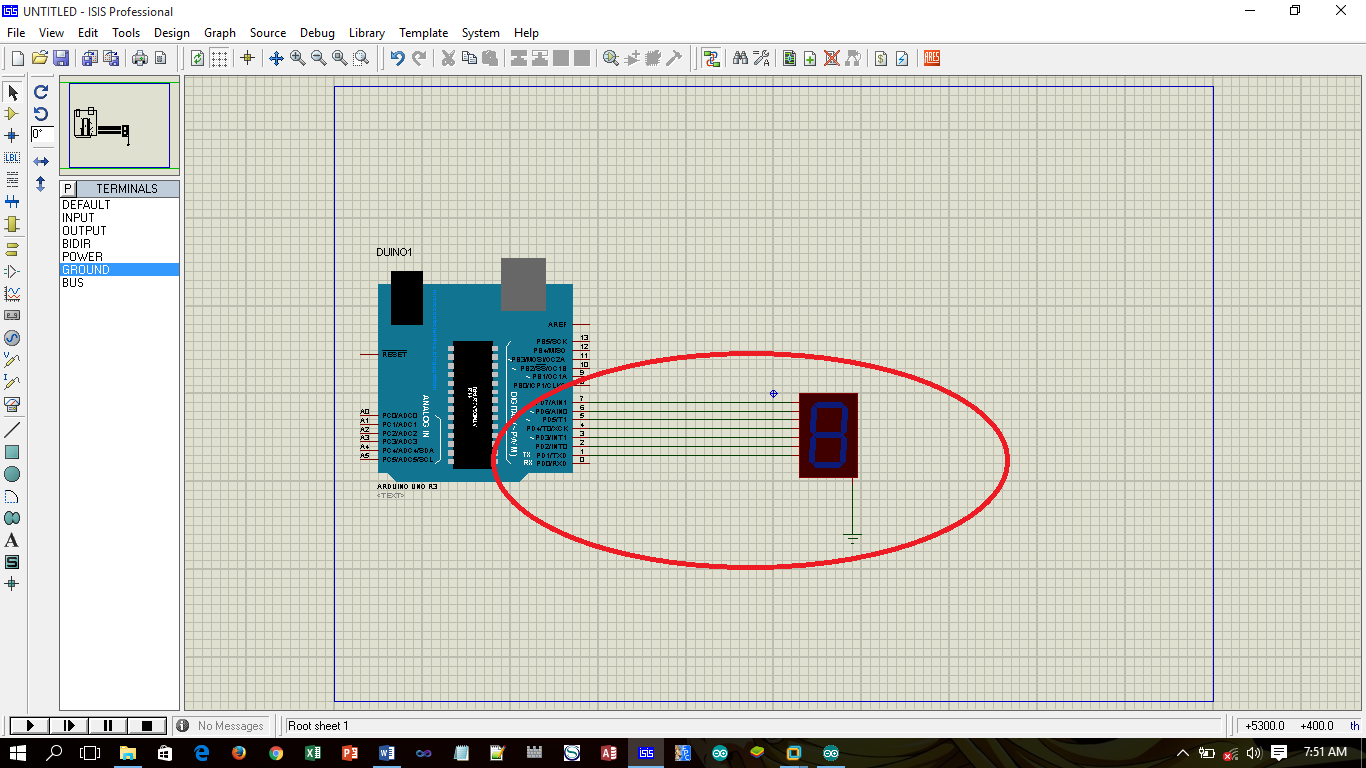
Task: Click the rotation angle input field
Action: coord(42,134)
